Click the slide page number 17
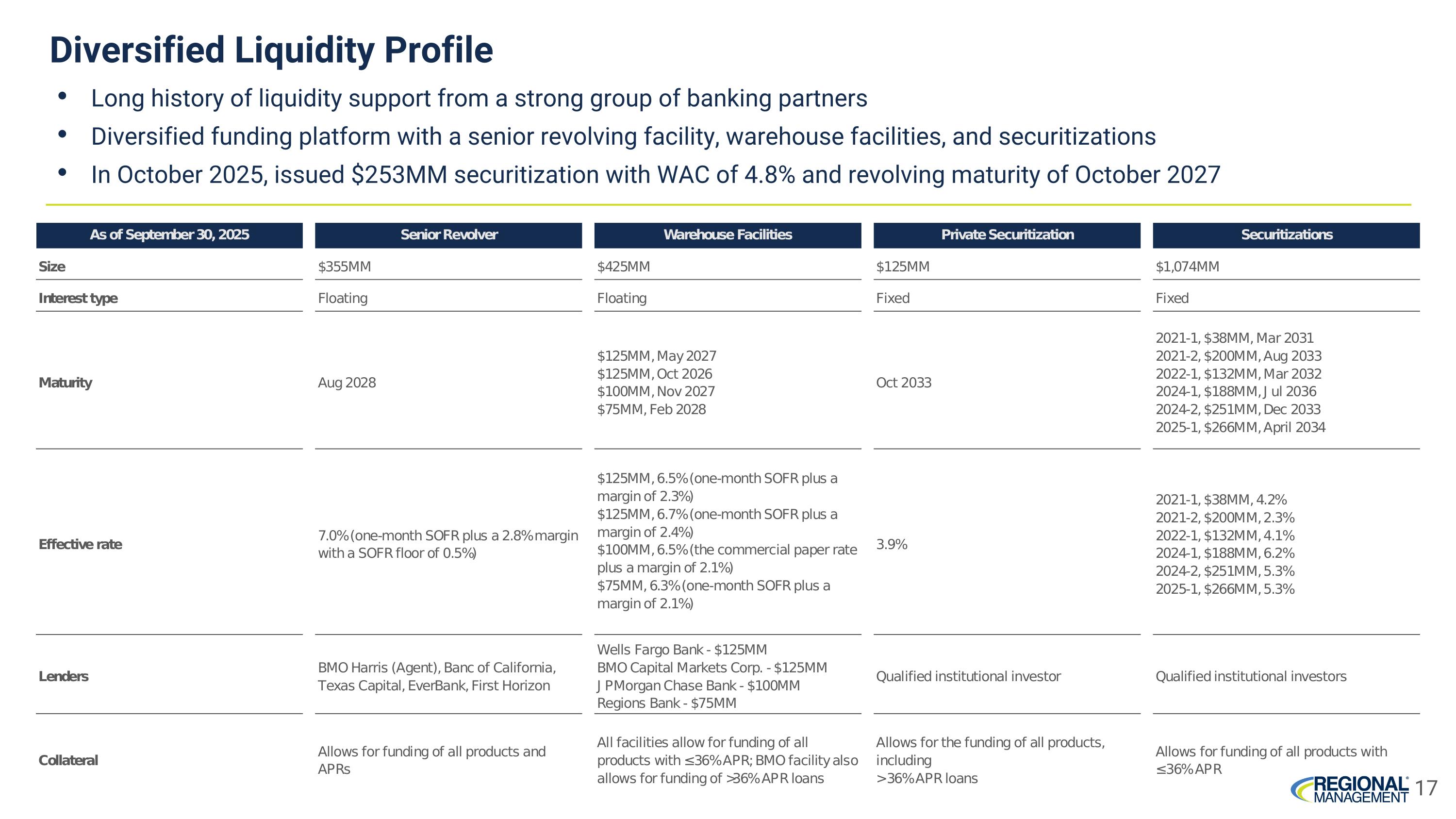The width and height of the screenshot is (1456, 819). (x=1427, y=788)
